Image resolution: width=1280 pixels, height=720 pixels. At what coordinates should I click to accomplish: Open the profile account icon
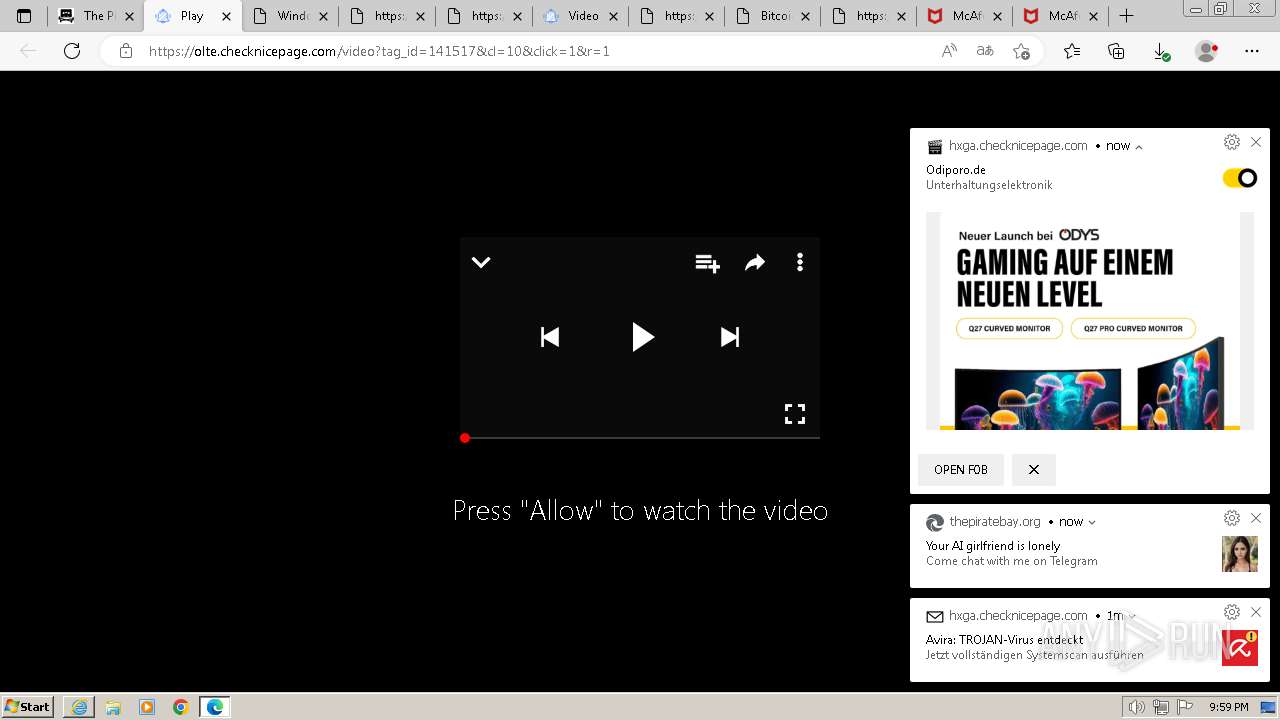coord(1207,51)
